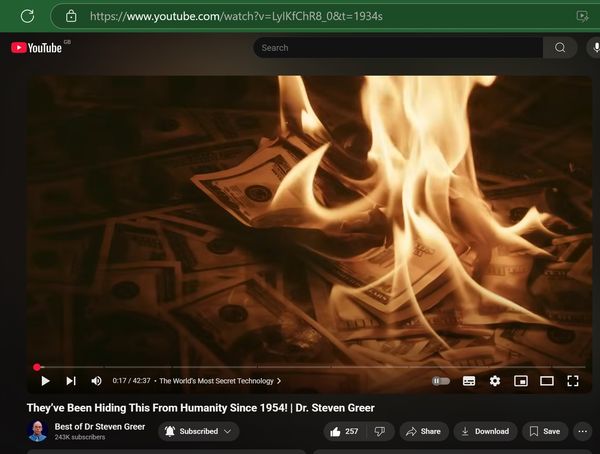Click the '243K subscribers' text

80,437
